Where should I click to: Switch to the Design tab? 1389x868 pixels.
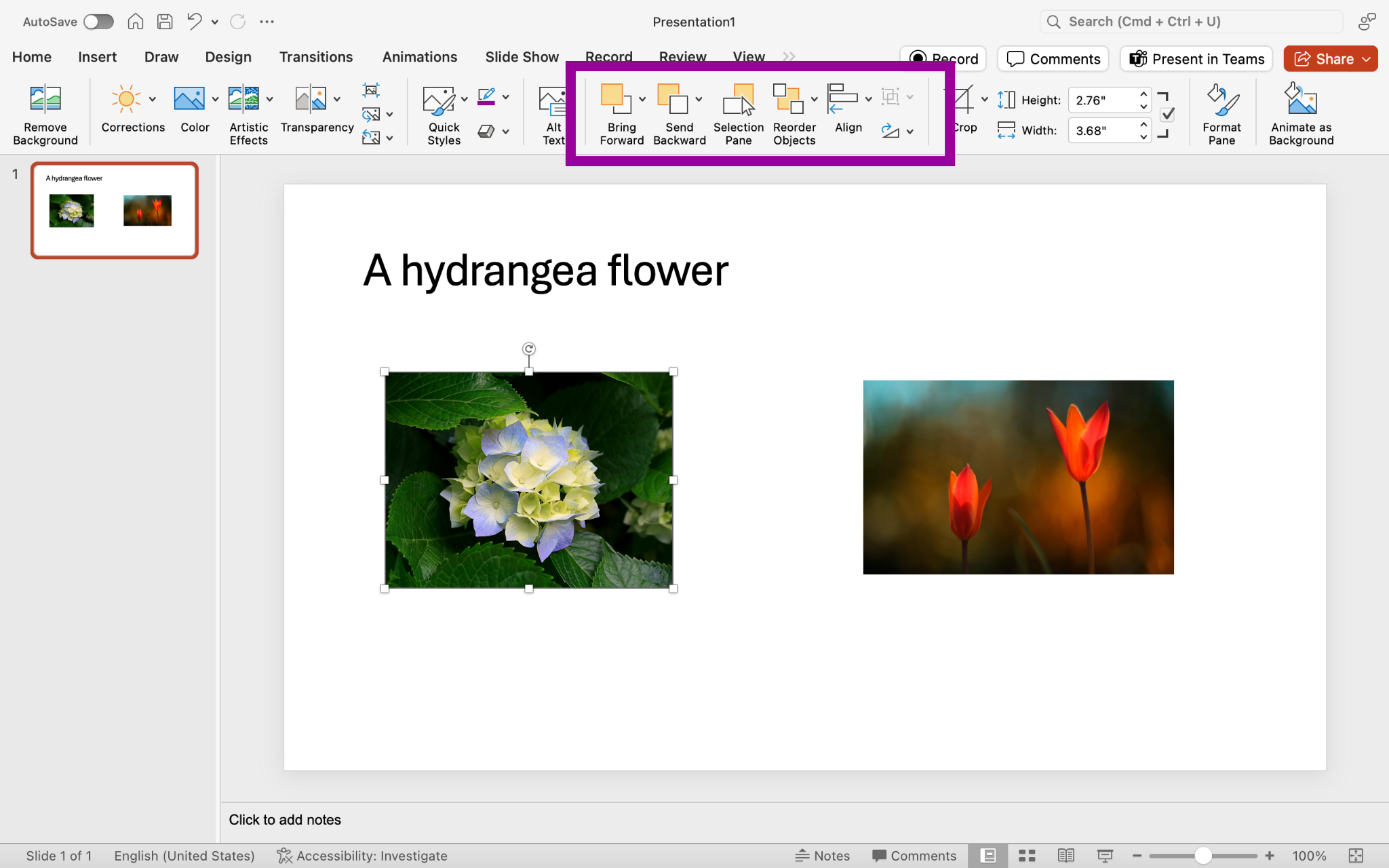click(x=229, y=57)
